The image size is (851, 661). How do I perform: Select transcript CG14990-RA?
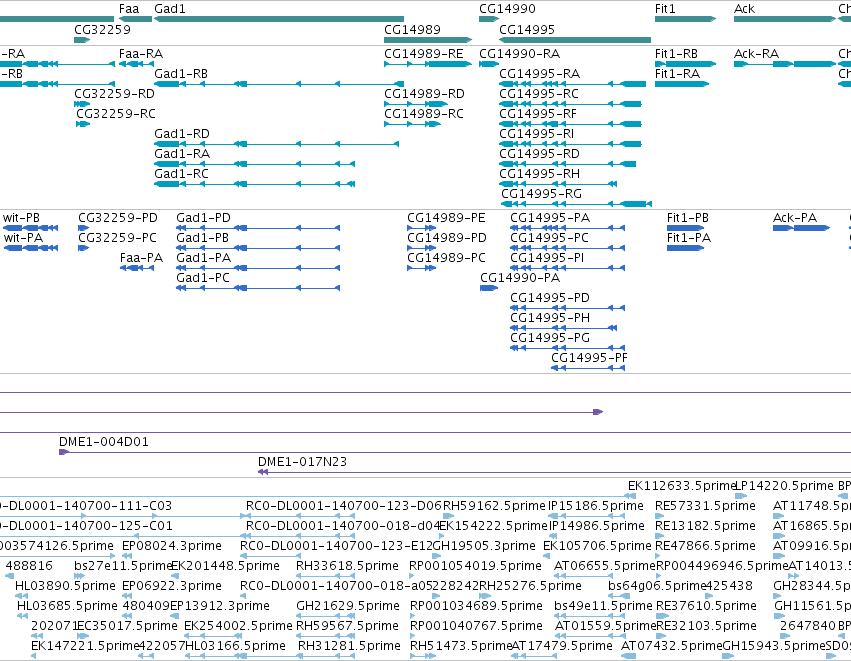489,64
